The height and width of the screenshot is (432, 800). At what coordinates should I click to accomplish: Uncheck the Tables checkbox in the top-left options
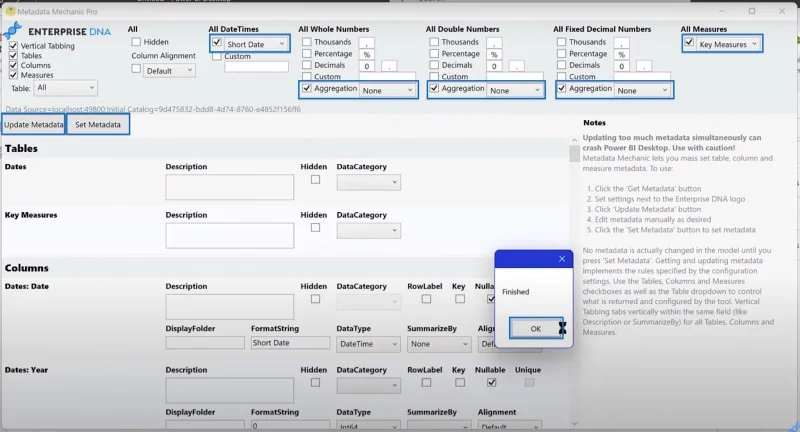click(x=14, y=55)
